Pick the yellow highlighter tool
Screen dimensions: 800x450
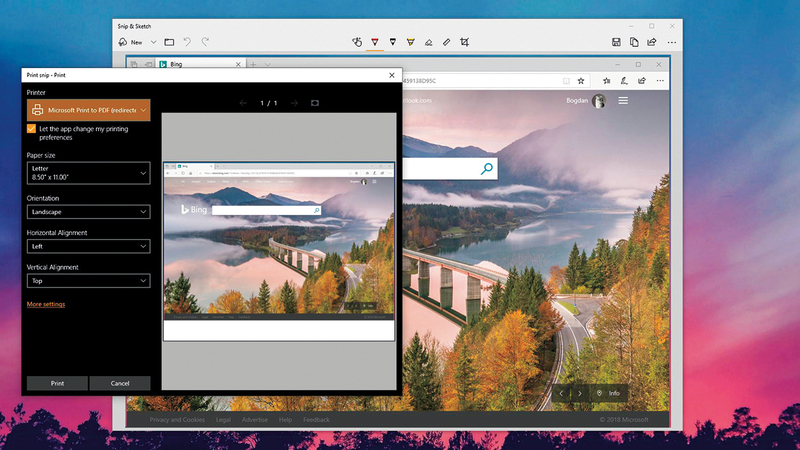point(411,42)
